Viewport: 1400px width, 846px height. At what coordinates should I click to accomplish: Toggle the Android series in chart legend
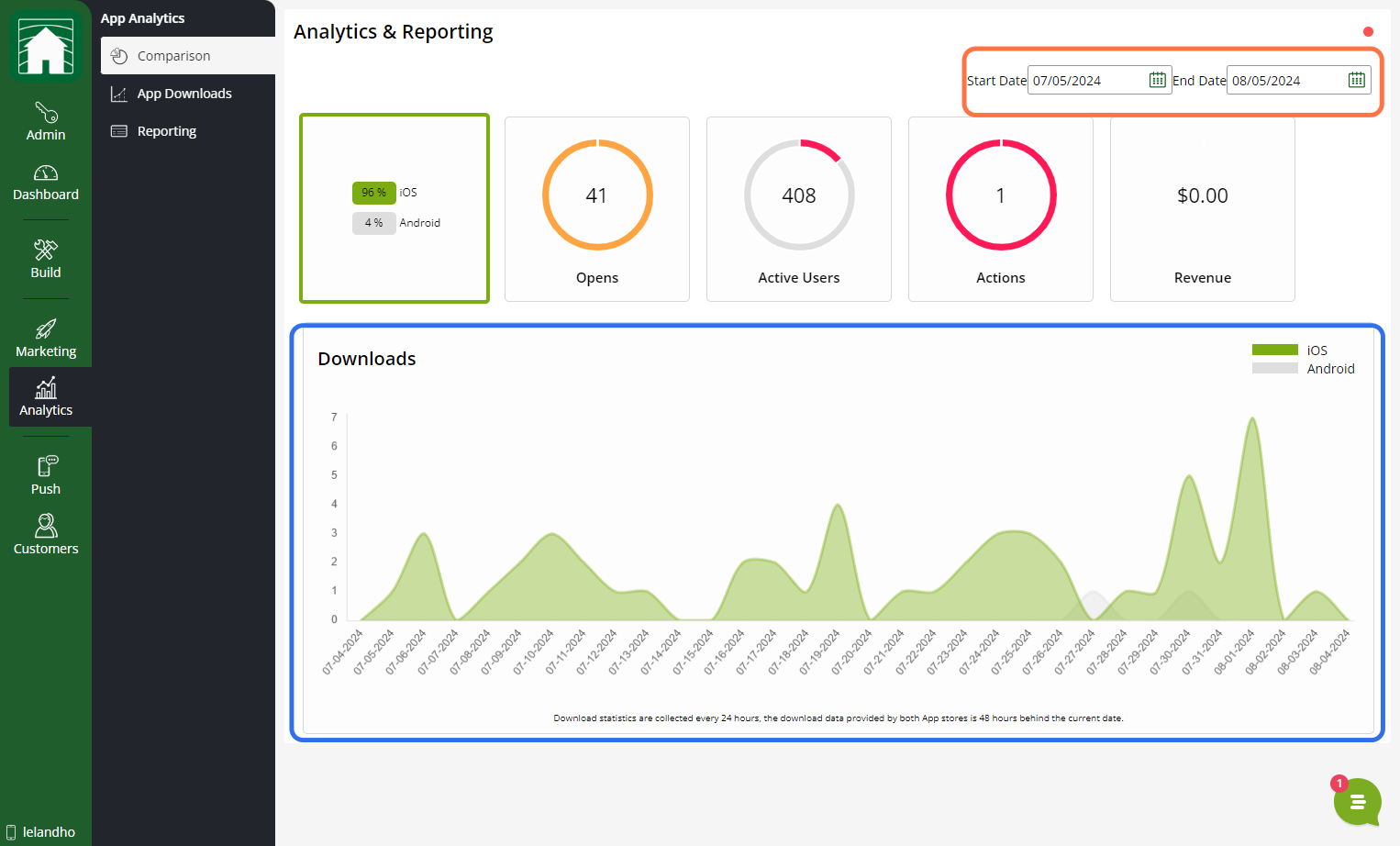pyautogui.click(x=1303, y=368)
